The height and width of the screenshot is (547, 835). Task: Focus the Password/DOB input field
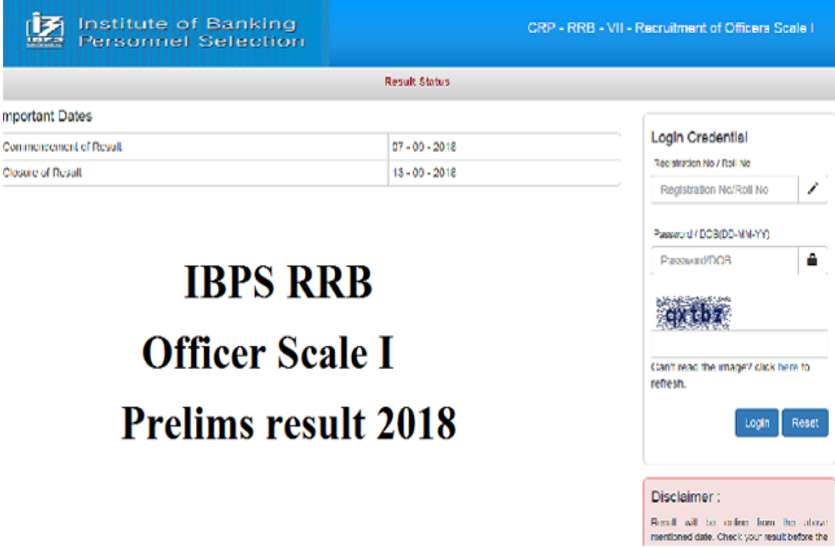(724, 260)
